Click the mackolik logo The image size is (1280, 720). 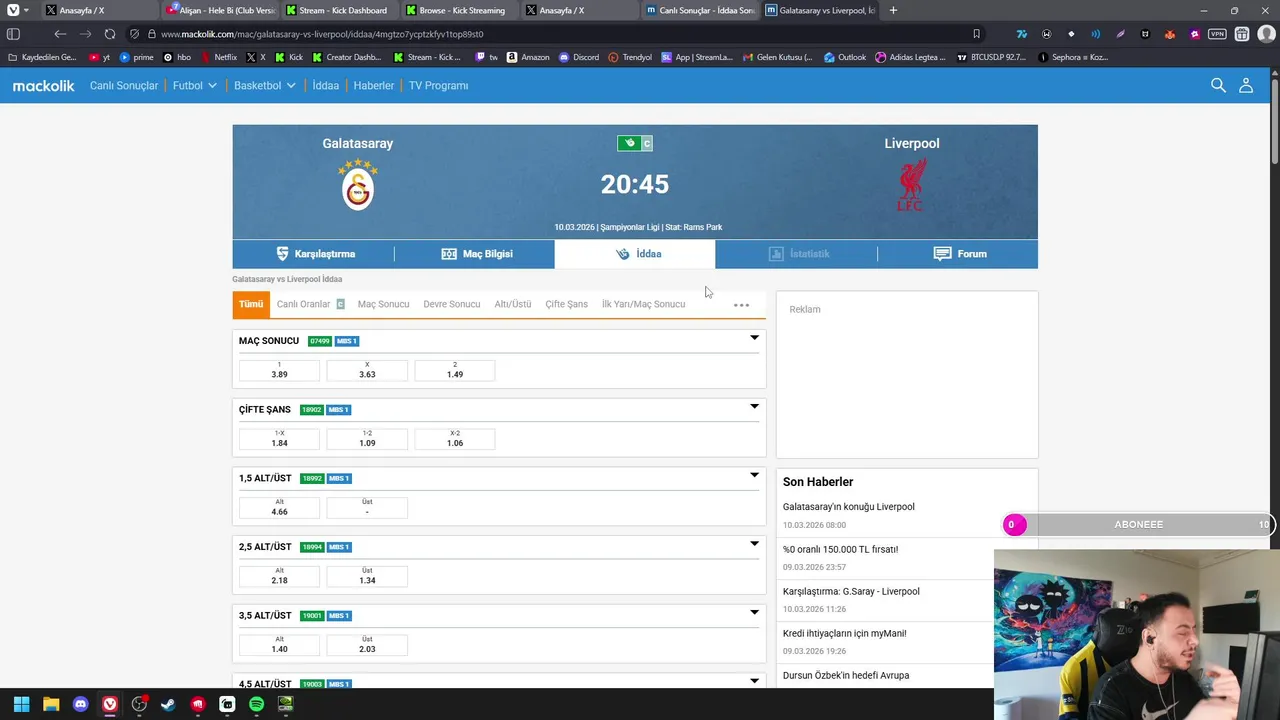pos(43,86)
